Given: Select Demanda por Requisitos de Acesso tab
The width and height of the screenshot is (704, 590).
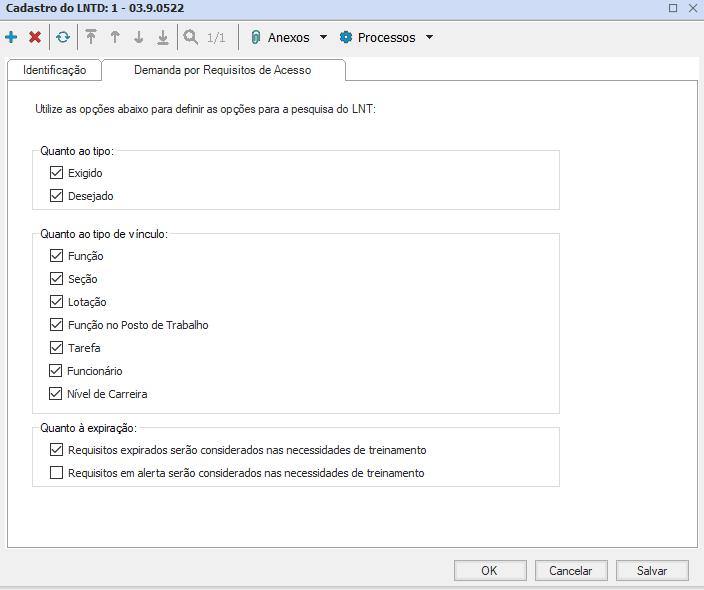Looking at the screenshot, I should (x=223, y=71).
